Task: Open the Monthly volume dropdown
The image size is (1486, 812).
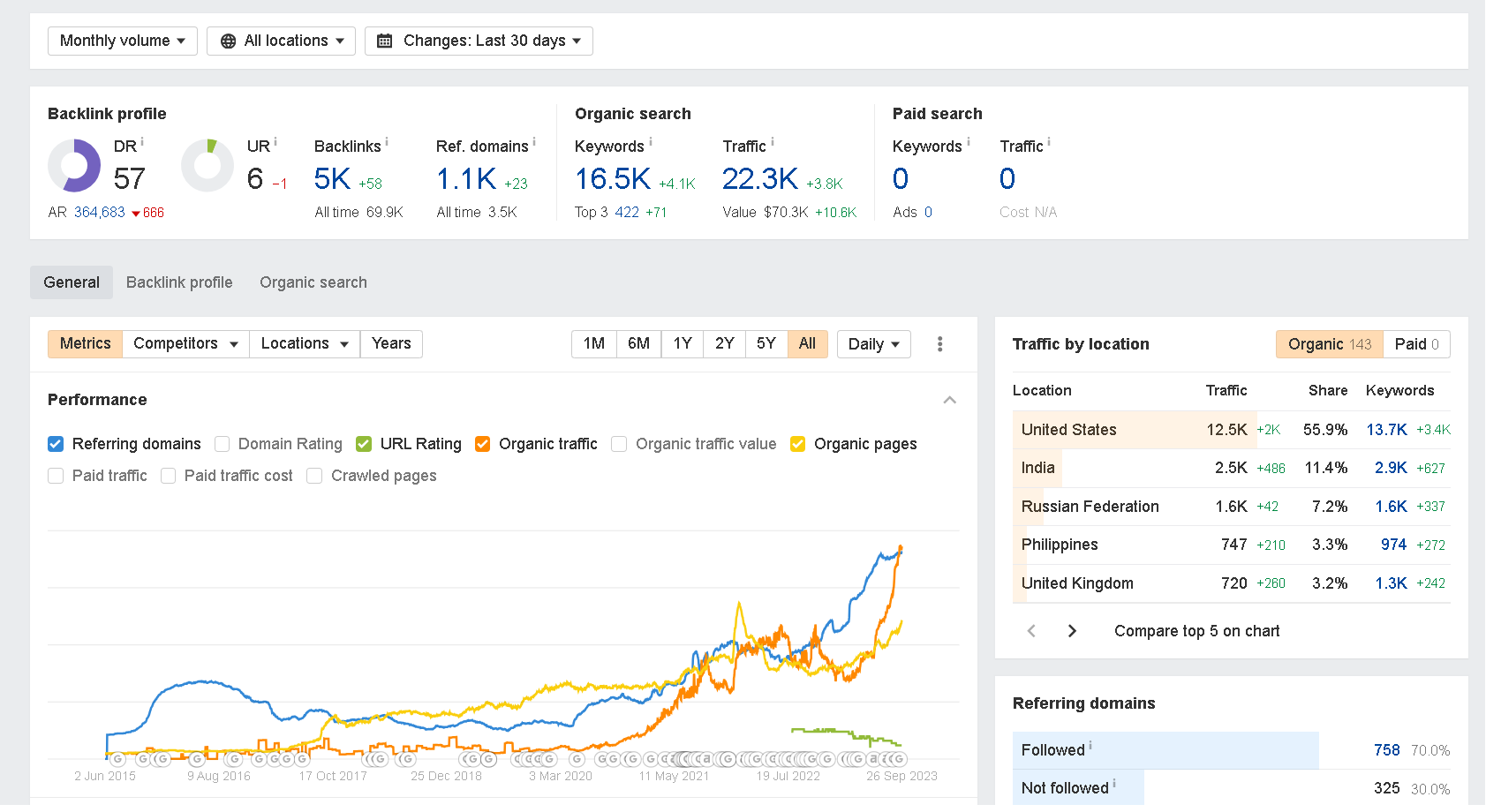Action: coord(123,41)
